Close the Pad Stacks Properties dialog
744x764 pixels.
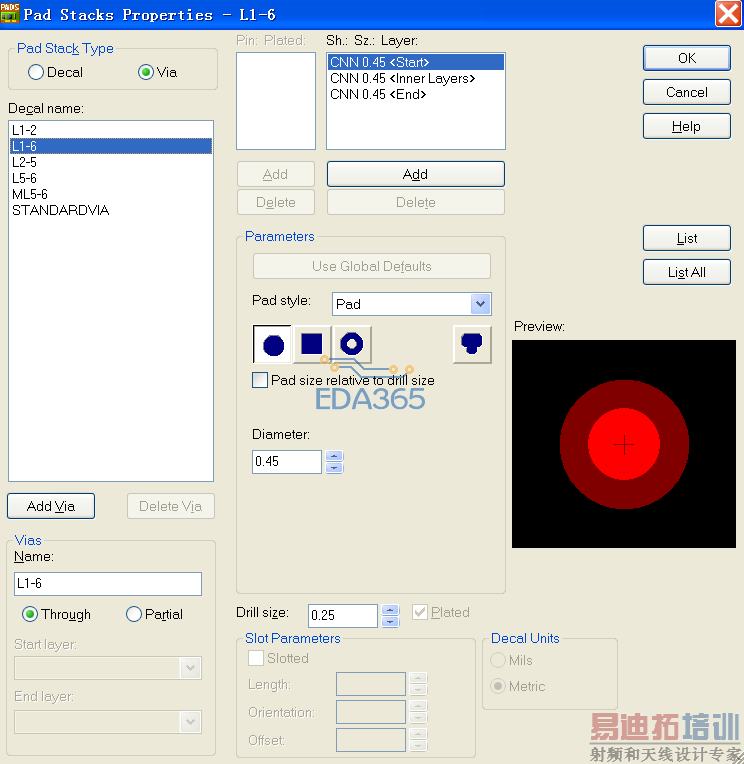pyautogui.click(x=728, y=13)
